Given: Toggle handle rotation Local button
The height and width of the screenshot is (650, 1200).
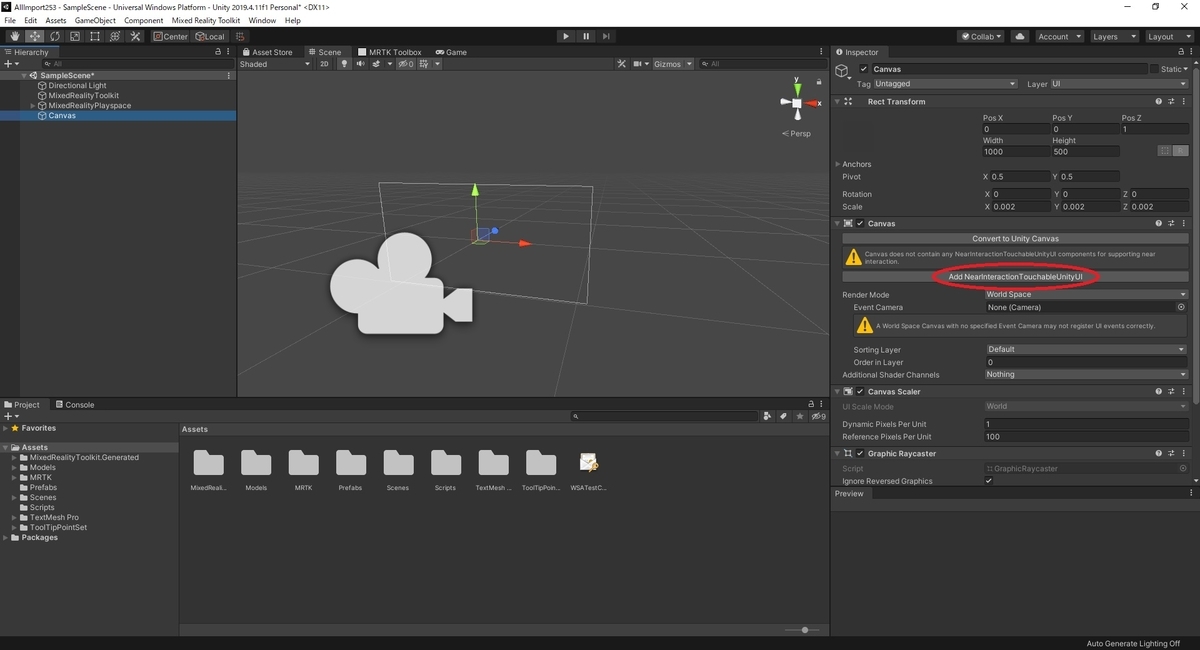Looking at the screenshot, I should click(209, 36).
